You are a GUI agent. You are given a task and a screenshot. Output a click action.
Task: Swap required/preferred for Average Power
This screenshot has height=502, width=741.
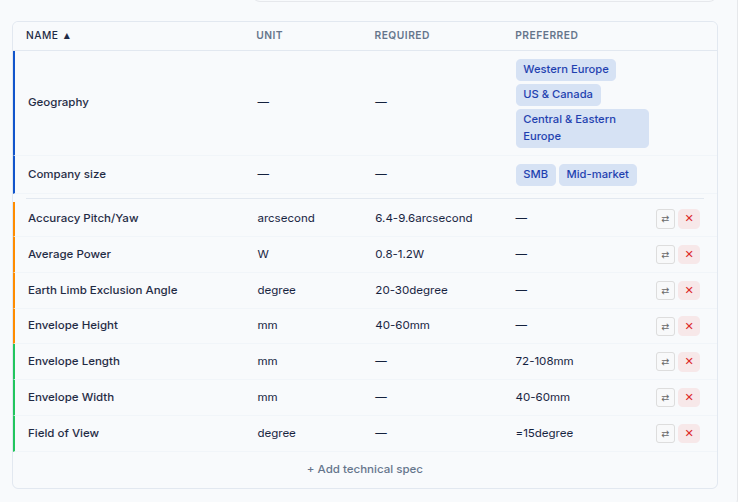(x=665, y=255)
